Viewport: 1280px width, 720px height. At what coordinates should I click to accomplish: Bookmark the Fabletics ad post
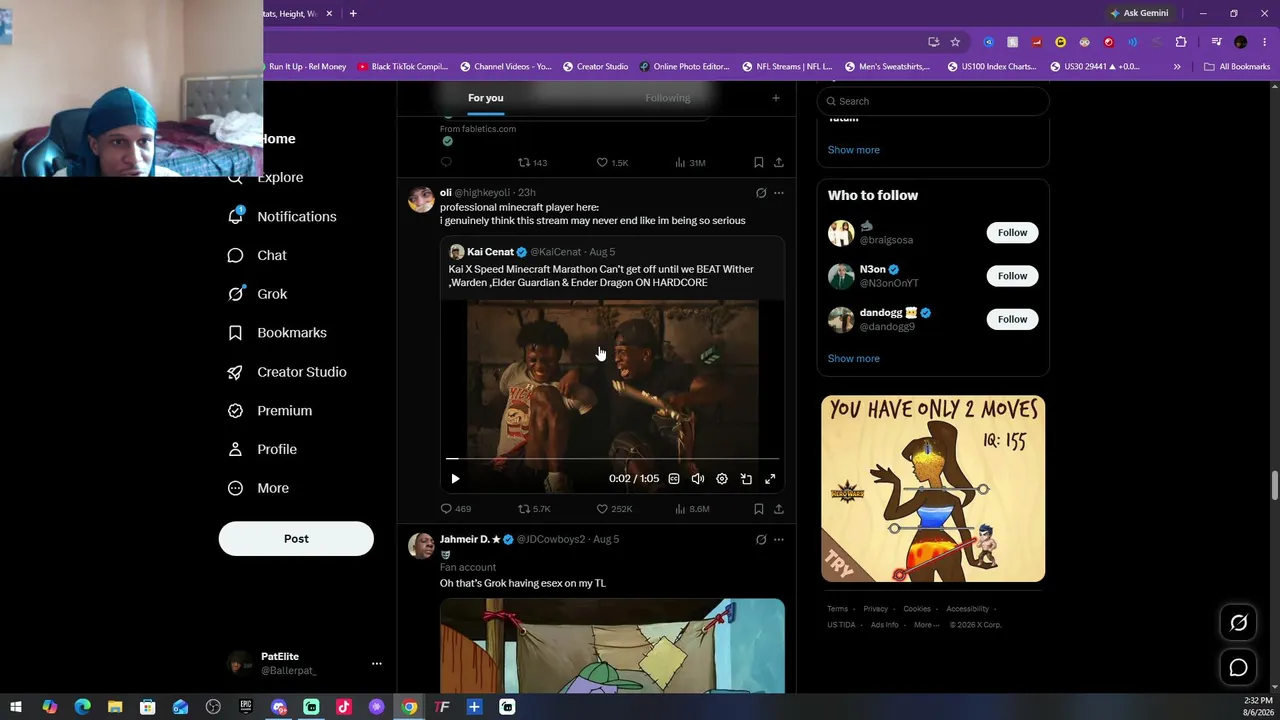pos(759,162)
